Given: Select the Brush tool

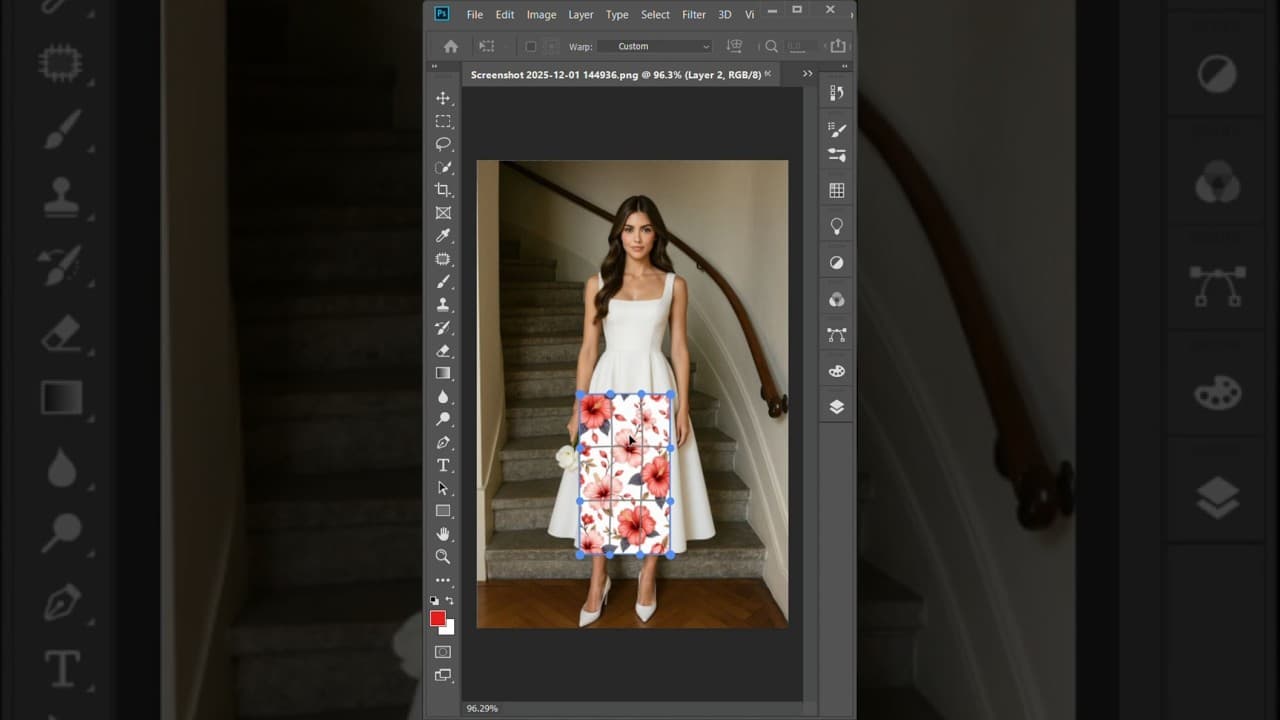Looking at the screenshot, I should click(x=443, y=282).
